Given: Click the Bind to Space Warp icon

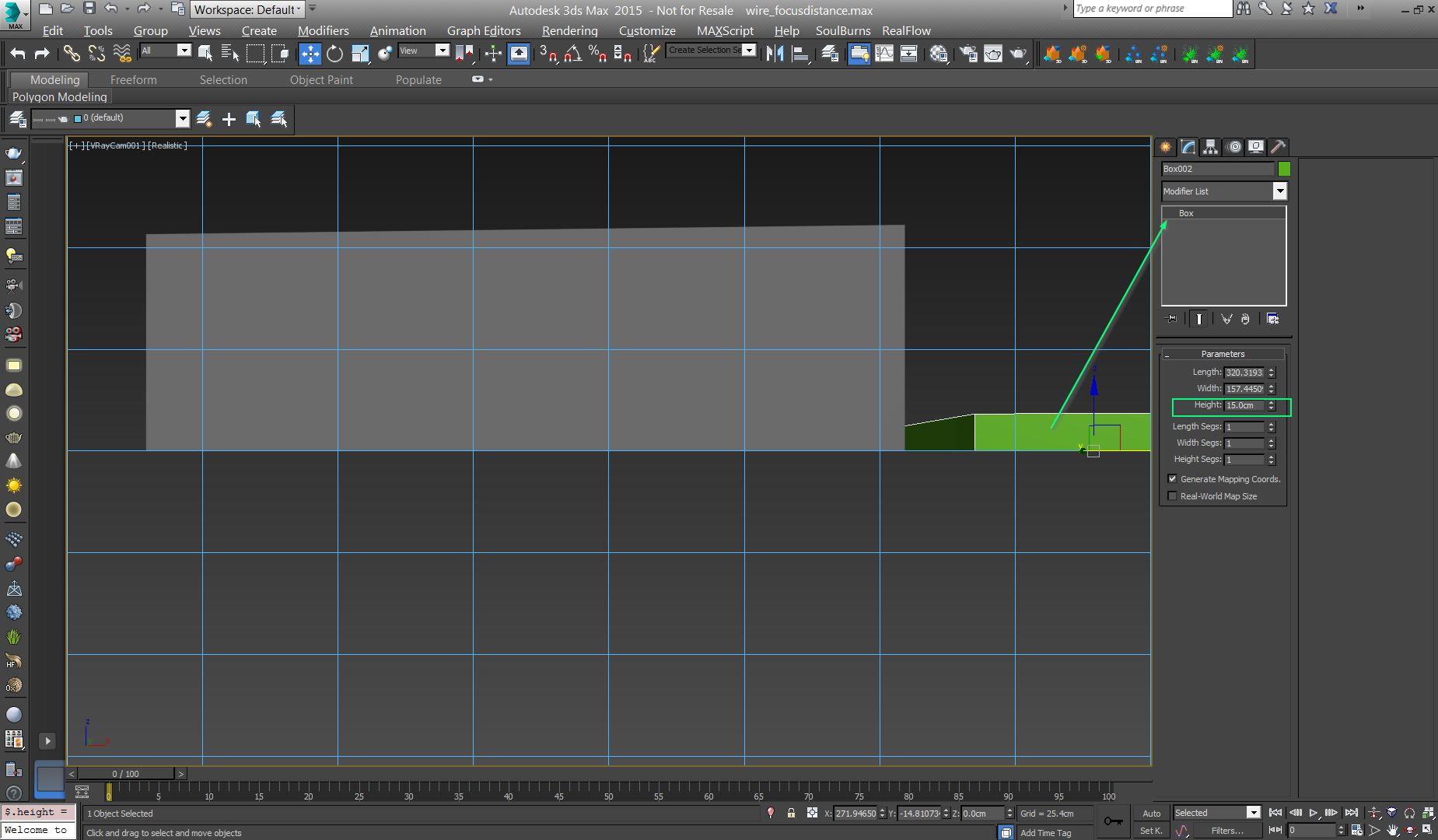Looking at the screenshot, I should coord(122,54).
